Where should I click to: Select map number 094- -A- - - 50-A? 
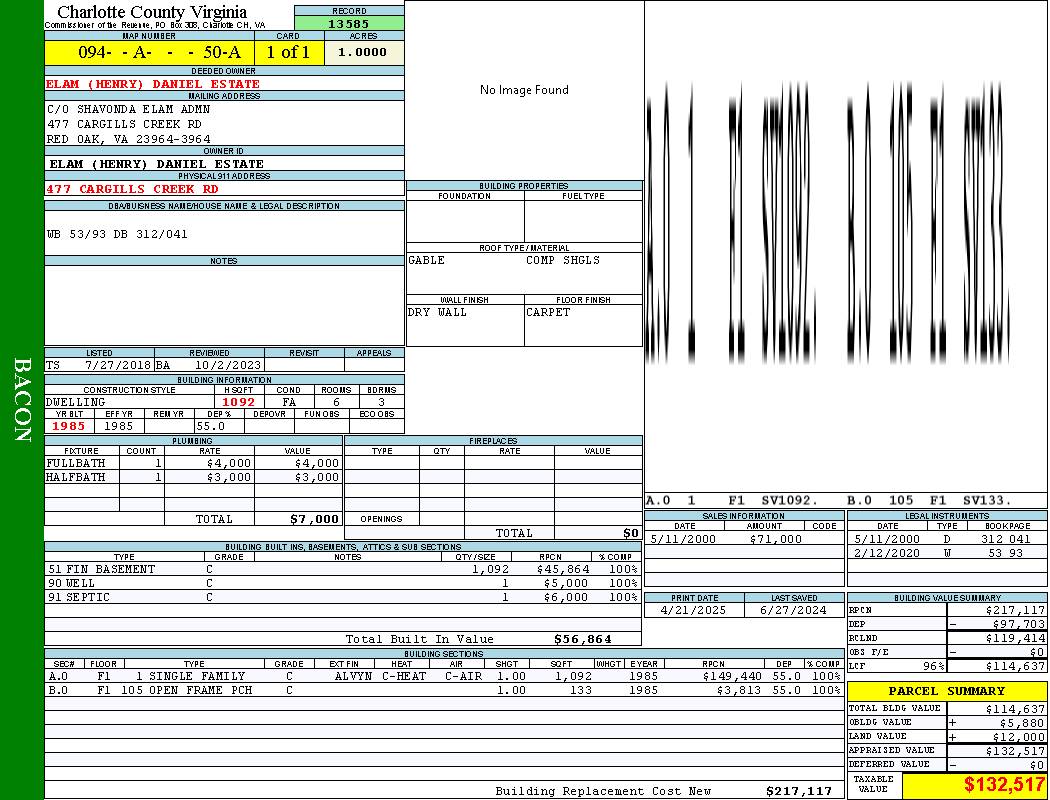(159, 52)
